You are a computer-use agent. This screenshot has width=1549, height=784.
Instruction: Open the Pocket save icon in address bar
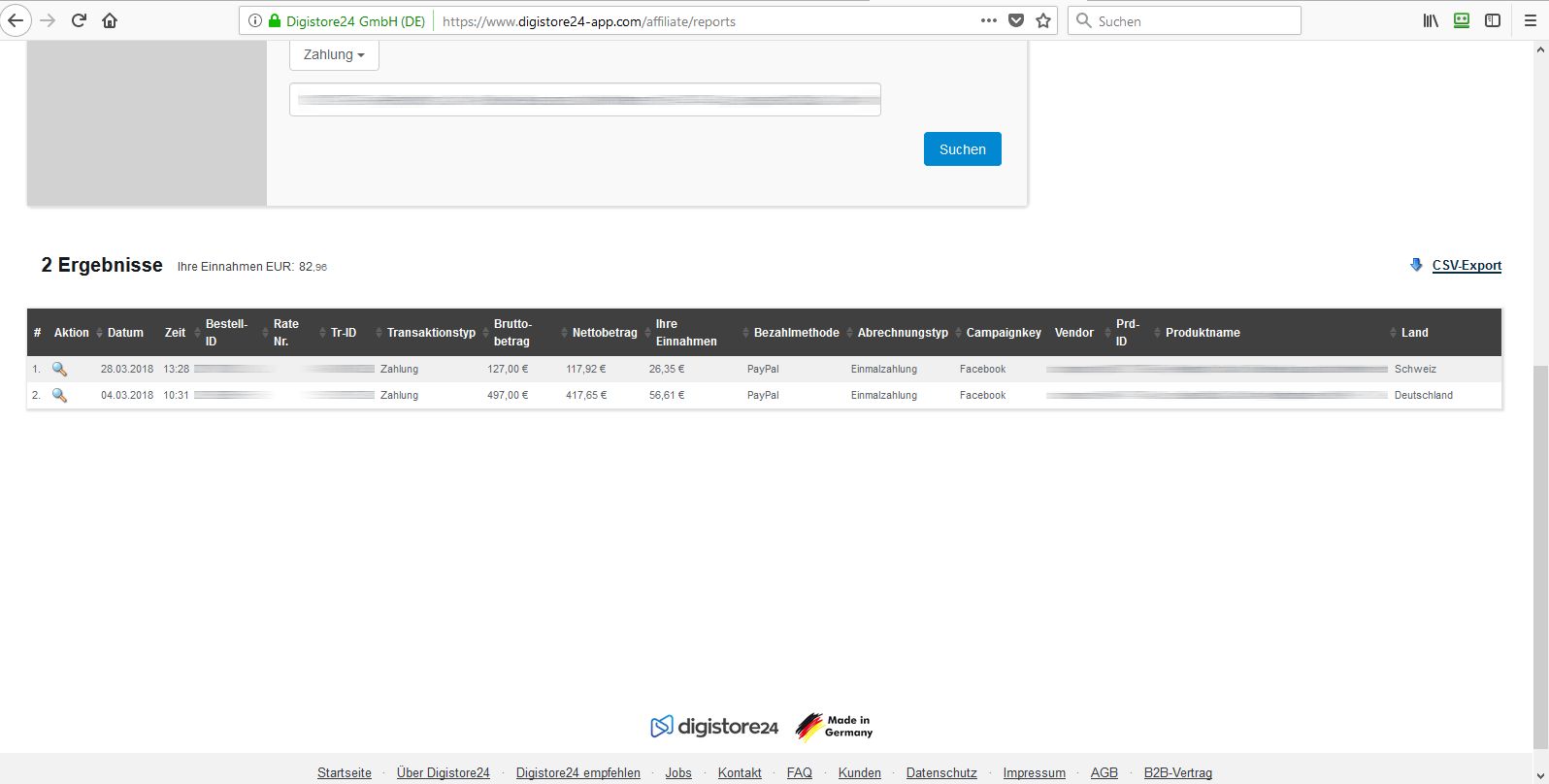1016,20
